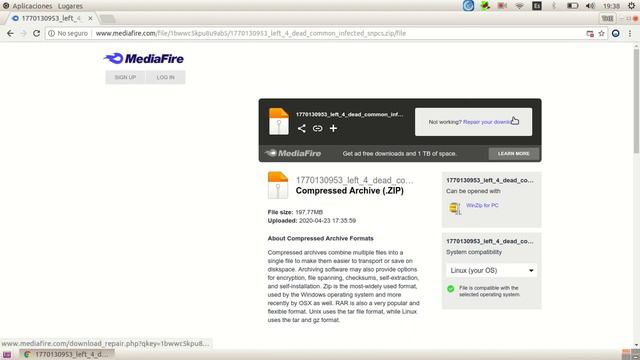Image resolution: width=640 pixels, height=360 pixels.
Task: Click the 'Can be opened with' label
Action: (473, 191)
